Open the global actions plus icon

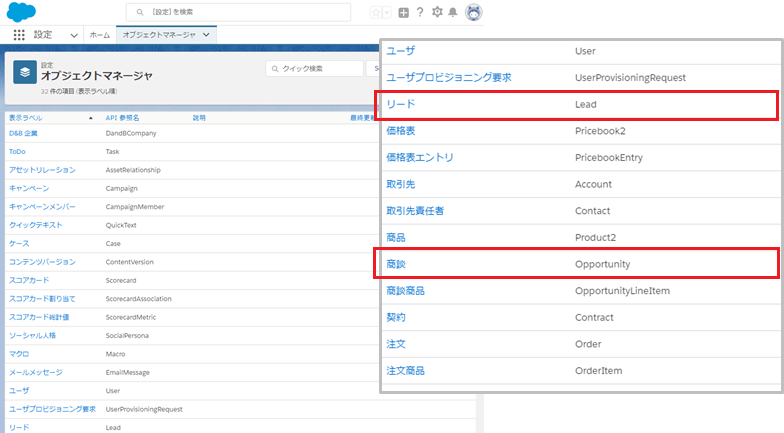[403, 13]
